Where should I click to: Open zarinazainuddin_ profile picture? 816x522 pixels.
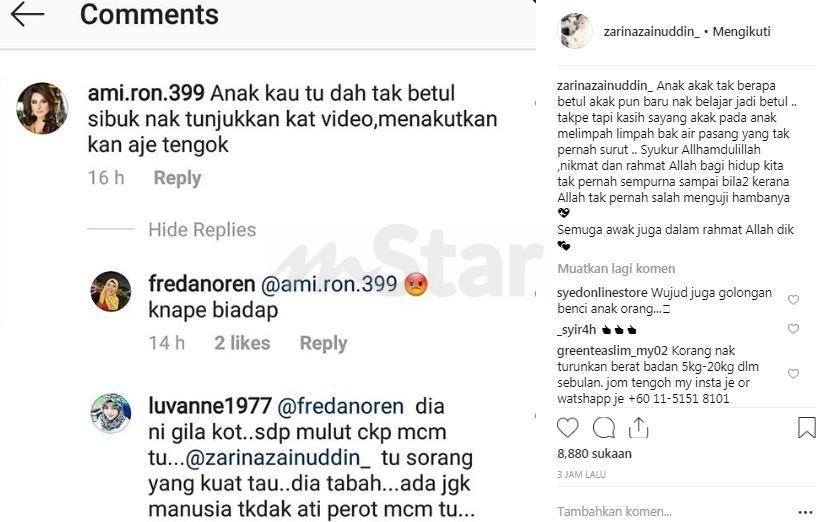pos(575,31)
